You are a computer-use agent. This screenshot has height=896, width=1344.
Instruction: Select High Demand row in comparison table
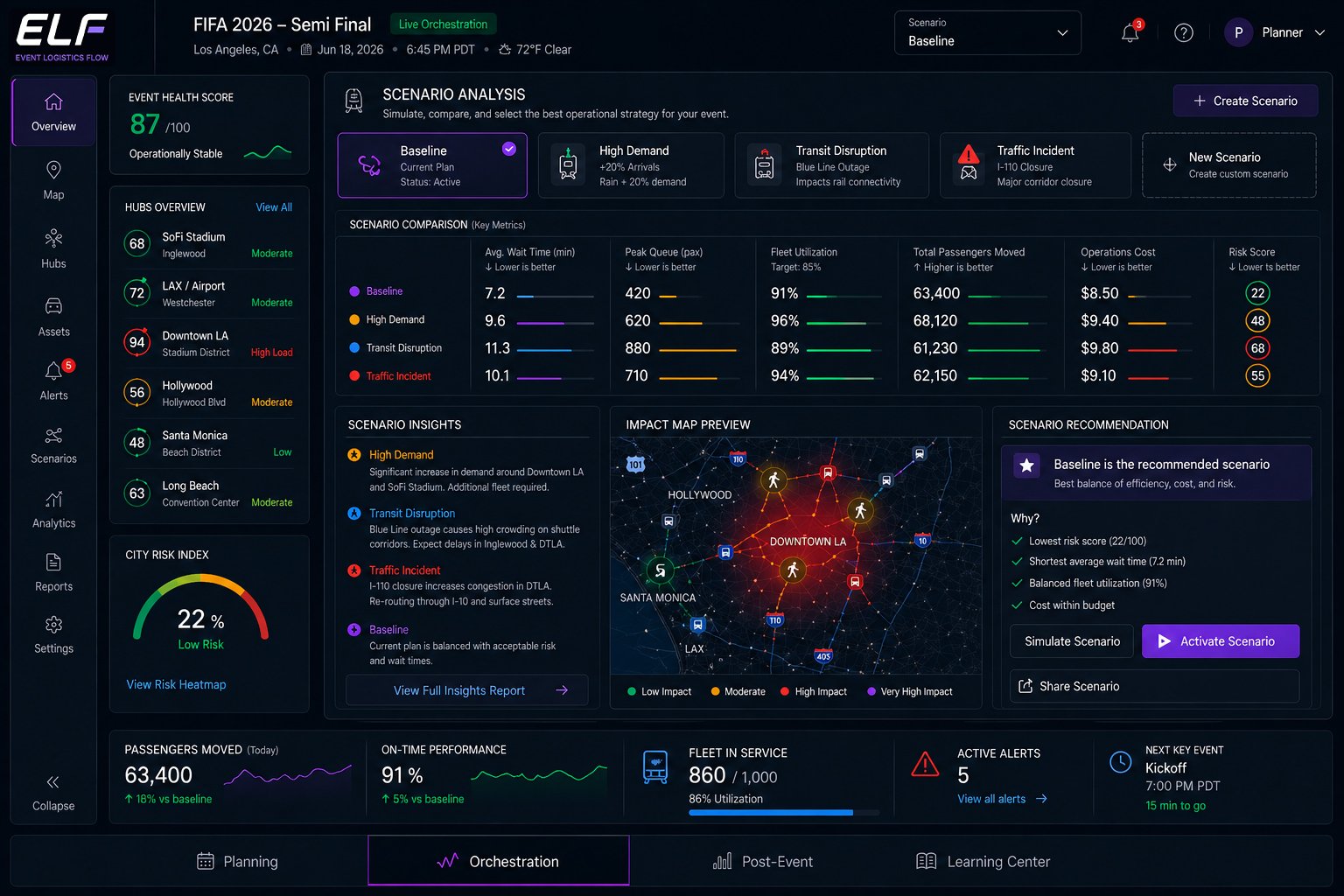[x=826, y=320]
